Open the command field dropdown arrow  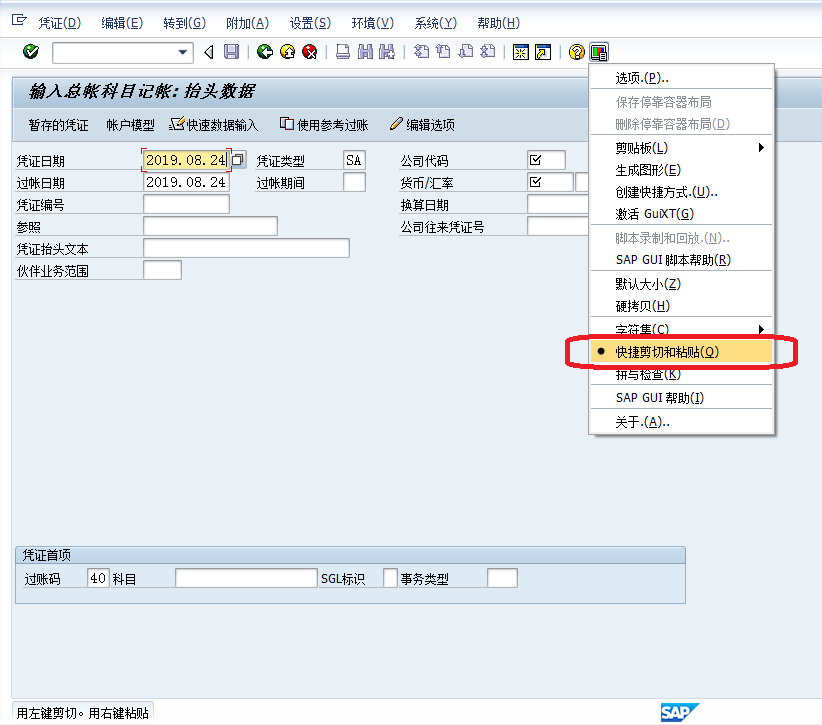(x=182, y=52)
